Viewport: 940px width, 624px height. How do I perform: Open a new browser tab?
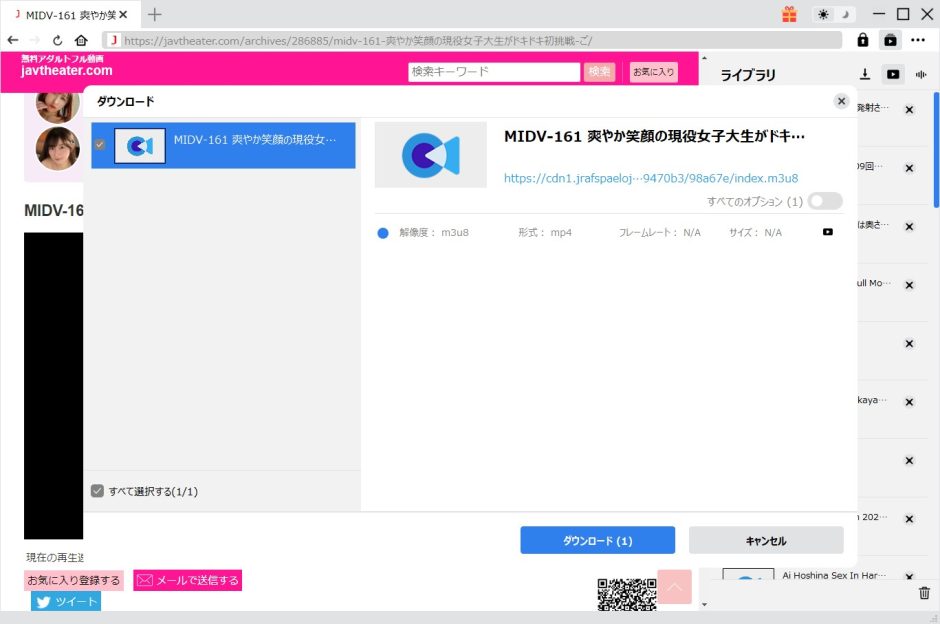(154, 15)
